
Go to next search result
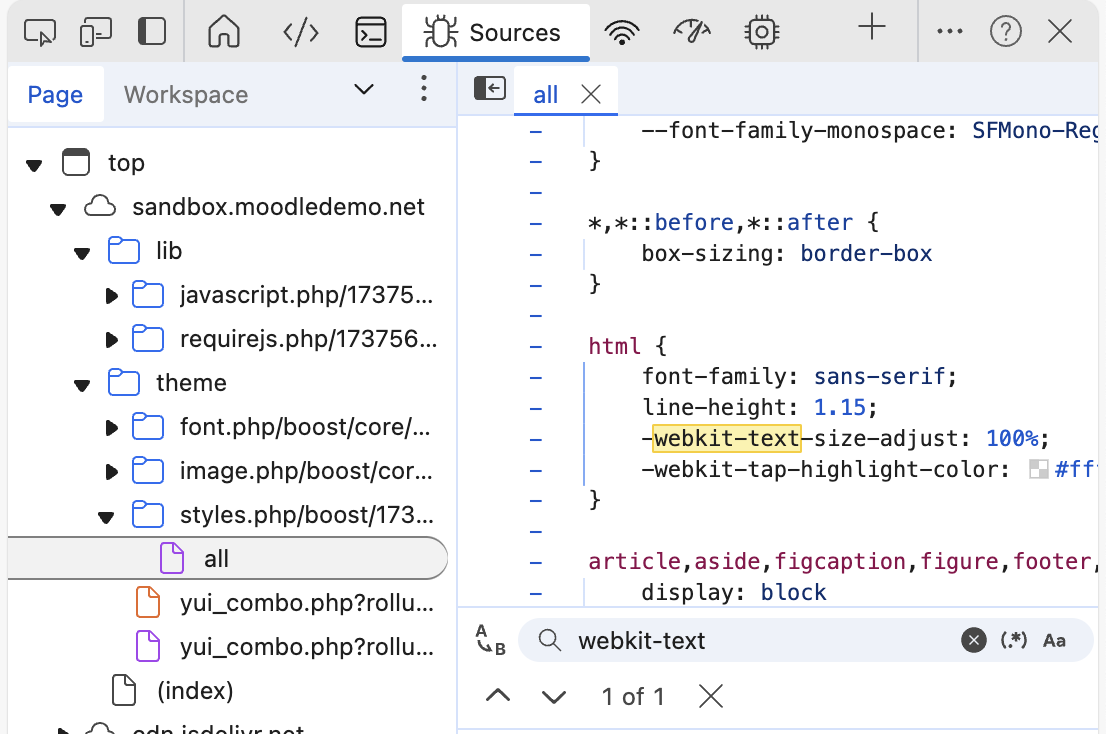point(554,697)
